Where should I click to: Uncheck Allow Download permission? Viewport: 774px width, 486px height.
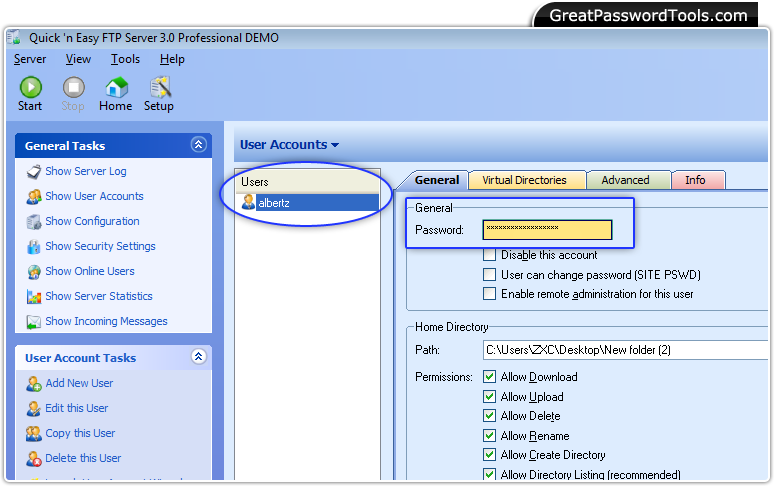click(x=489, y=376)
